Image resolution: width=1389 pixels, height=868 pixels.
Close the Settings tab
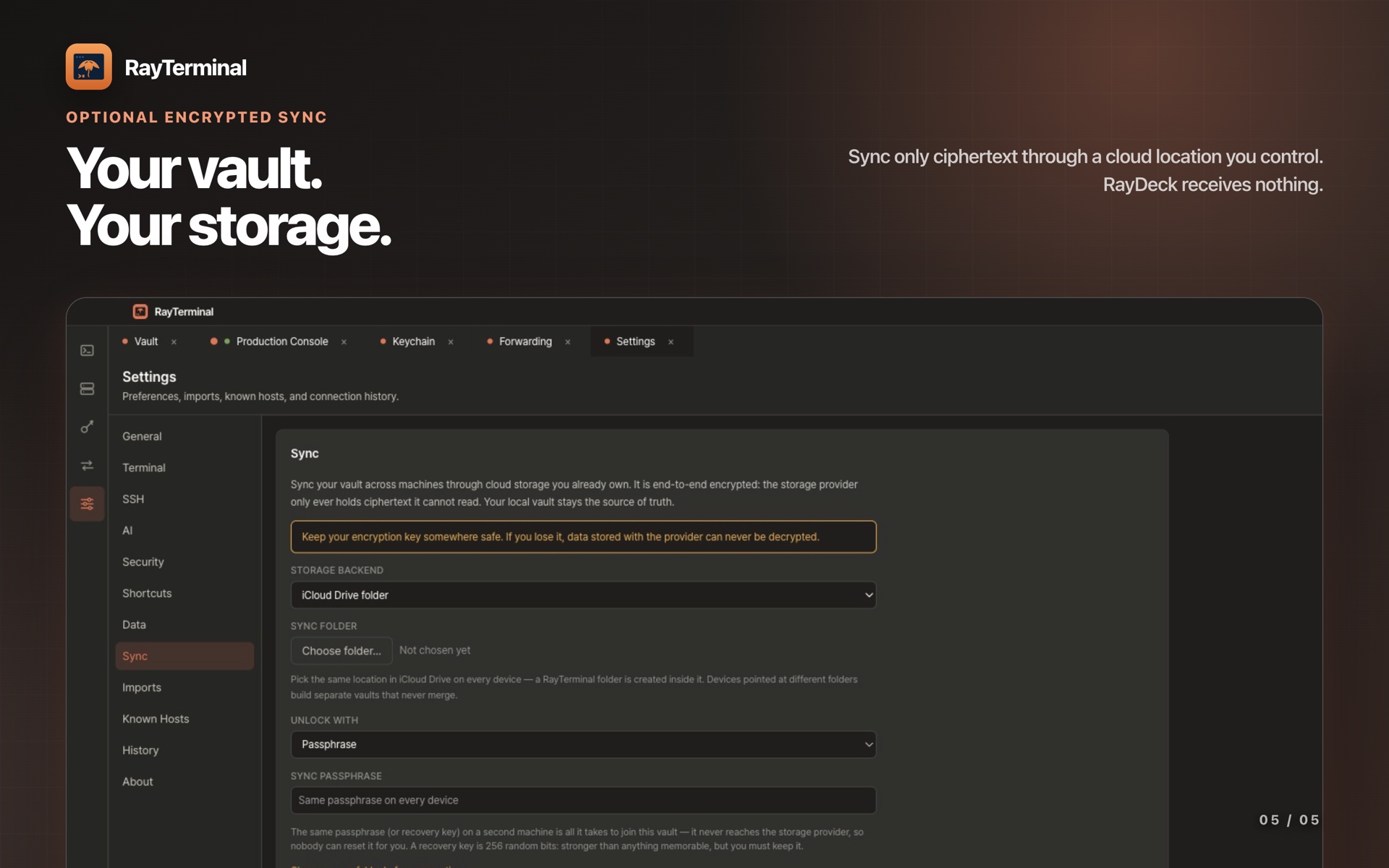pos(671,342)
